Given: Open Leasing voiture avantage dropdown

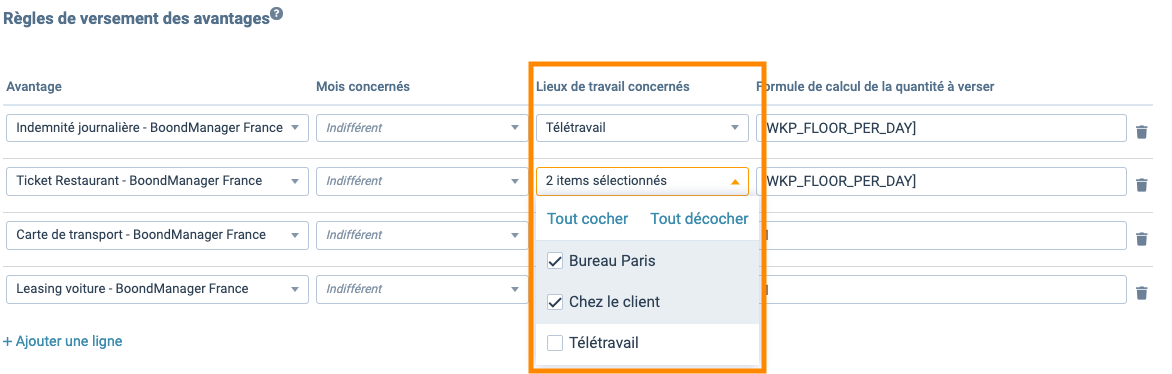Looking at the screenshot, I should point(157,289).
